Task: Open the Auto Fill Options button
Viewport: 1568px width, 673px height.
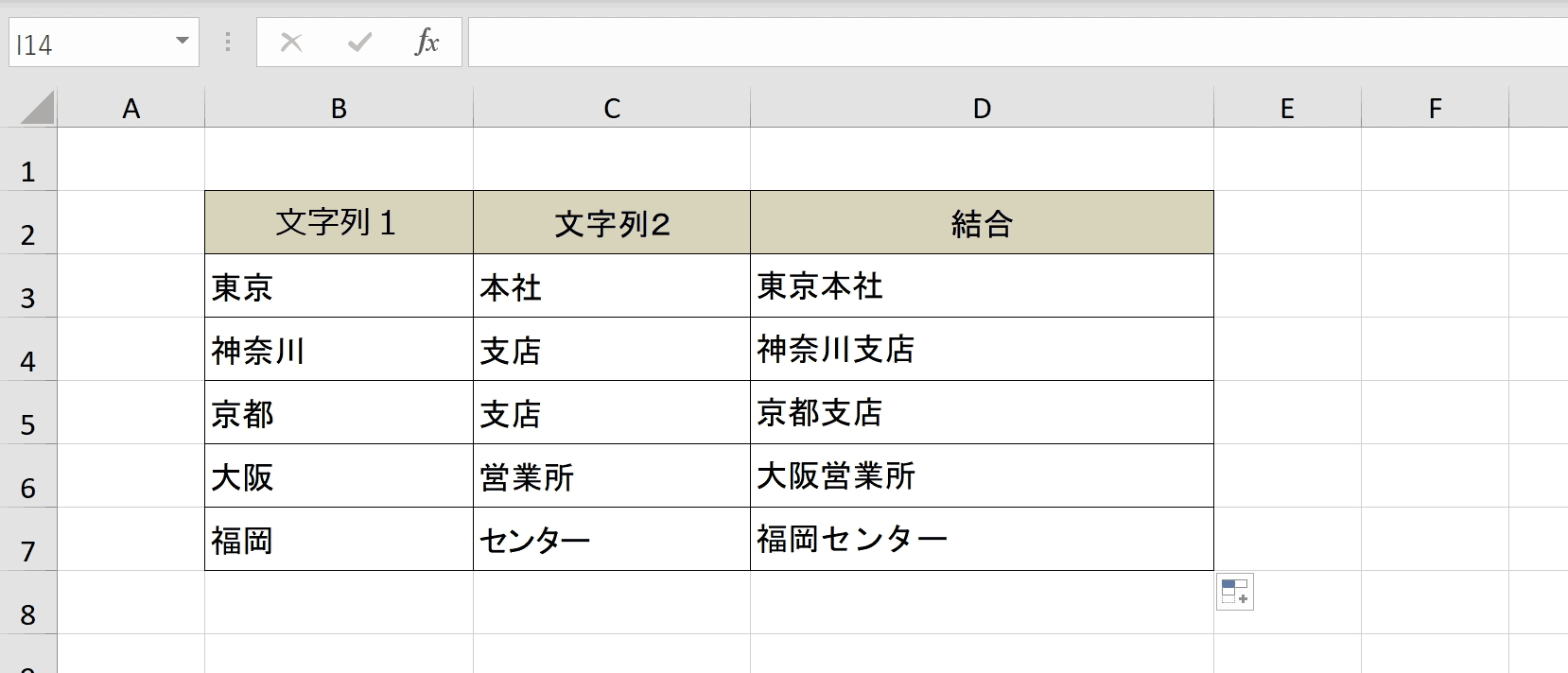Action: [1234, 592]
